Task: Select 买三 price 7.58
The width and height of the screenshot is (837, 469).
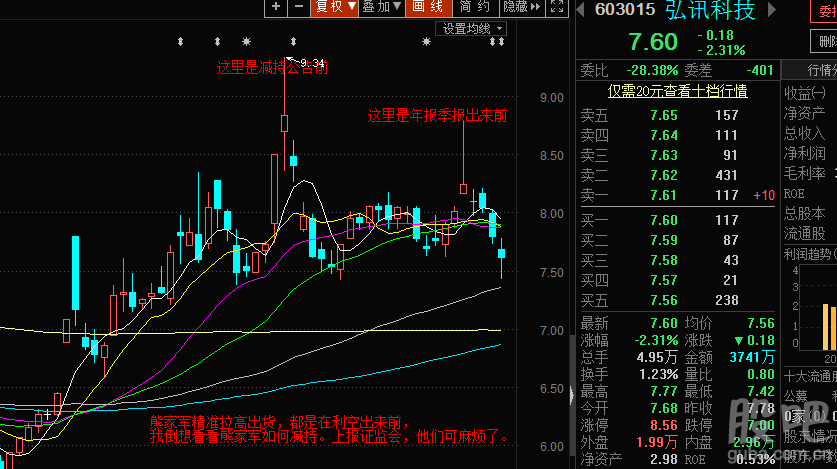Action: pyautogui.click(x=664, y=260)
